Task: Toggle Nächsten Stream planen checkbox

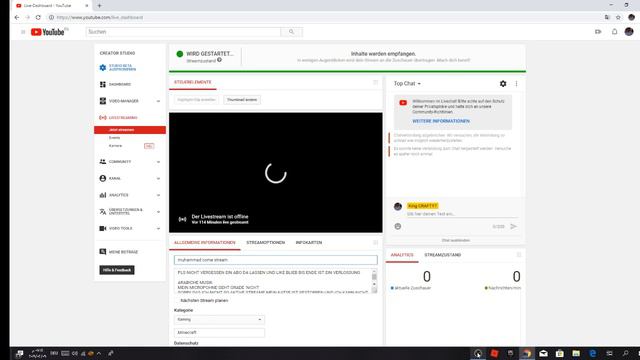Action: coord(177,300)
